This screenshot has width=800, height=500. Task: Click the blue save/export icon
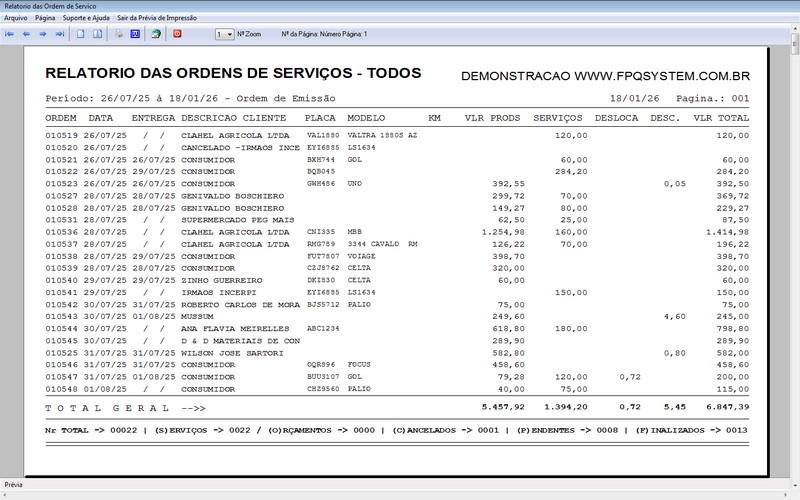pos(135,34)
